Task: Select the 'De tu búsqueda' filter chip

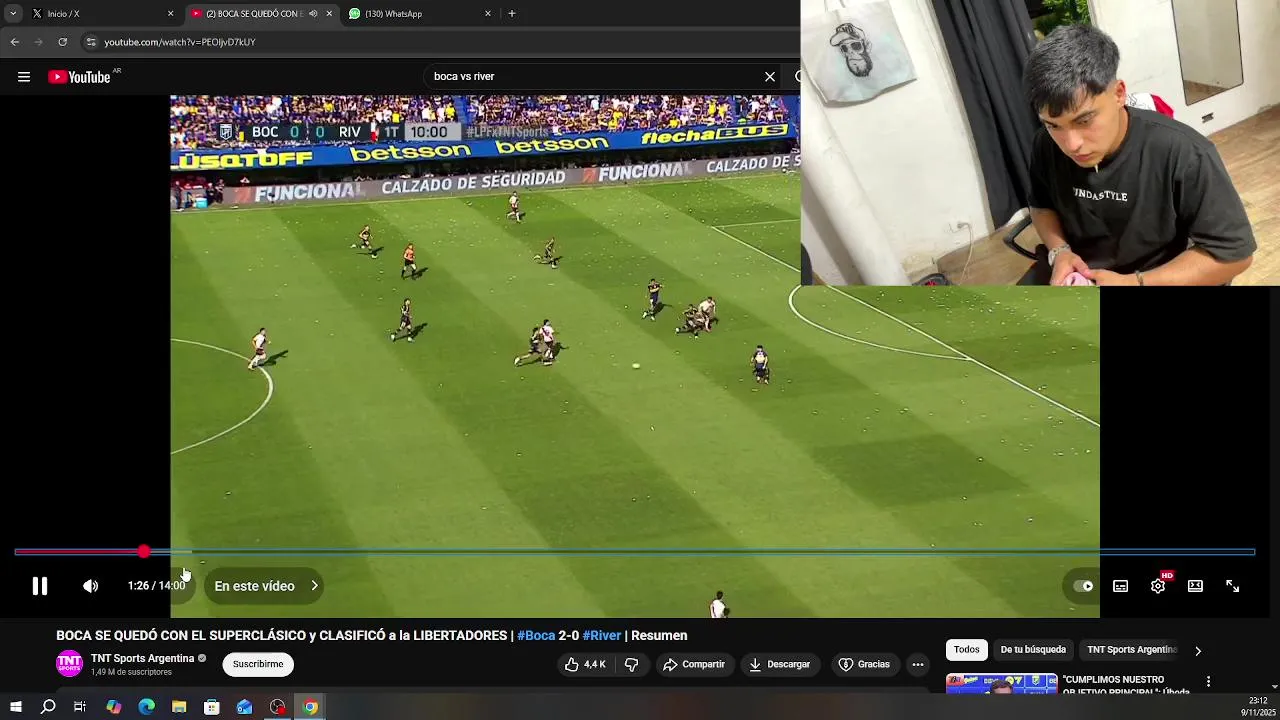Action: point(1033,650)
